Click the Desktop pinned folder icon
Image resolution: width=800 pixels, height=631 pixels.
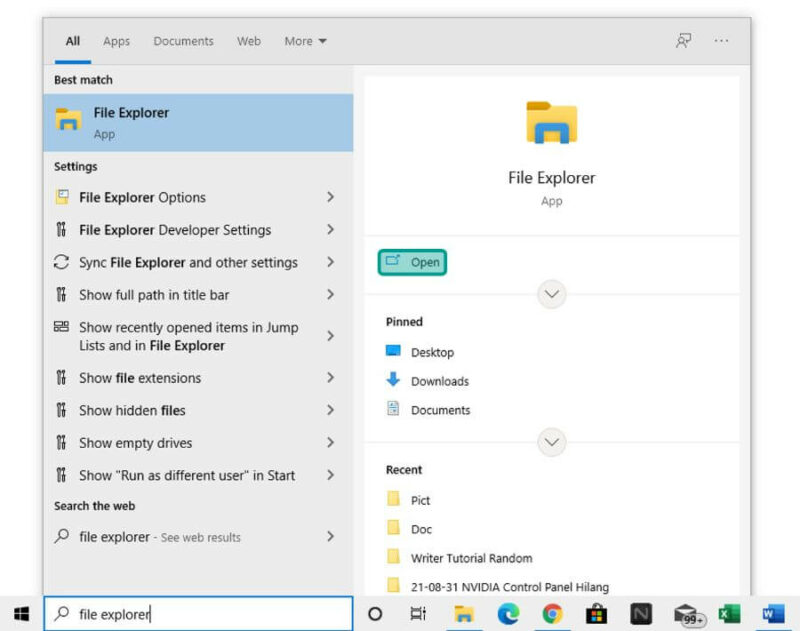click(x=393, y=351)
